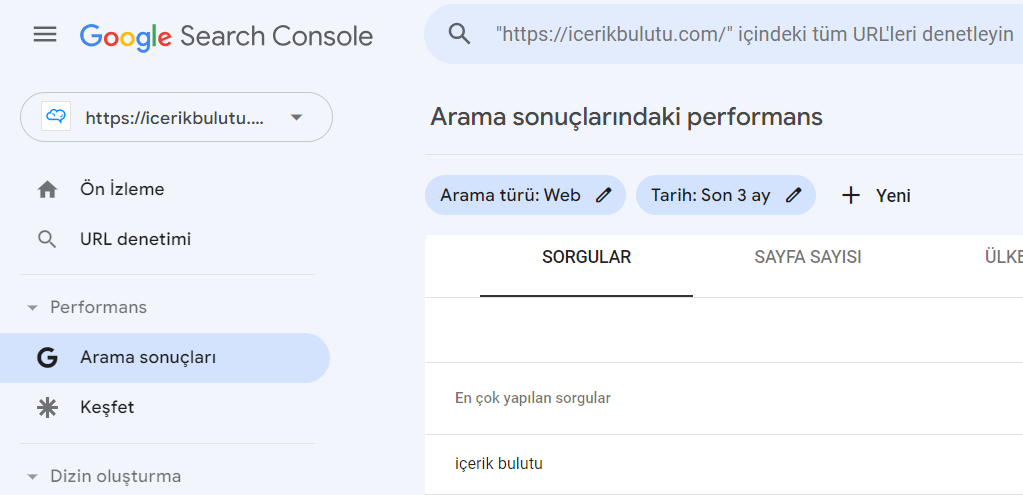The width and height of the screenshot is (1023, 495).
Task: Collapse the Performans sidebar section
Action: point(87,307)
